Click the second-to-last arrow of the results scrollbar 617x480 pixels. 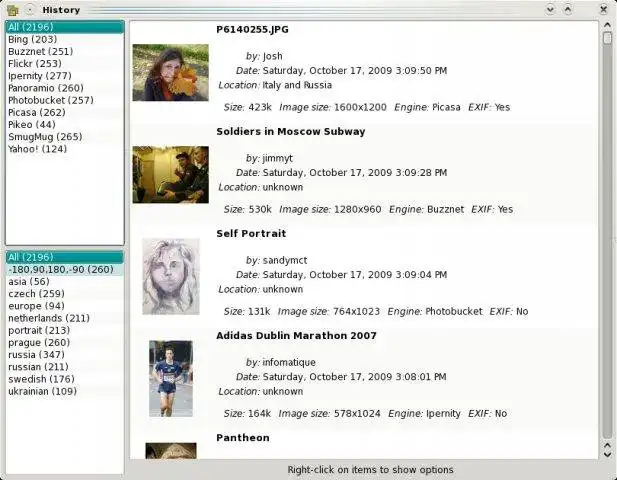click(607, 446)
